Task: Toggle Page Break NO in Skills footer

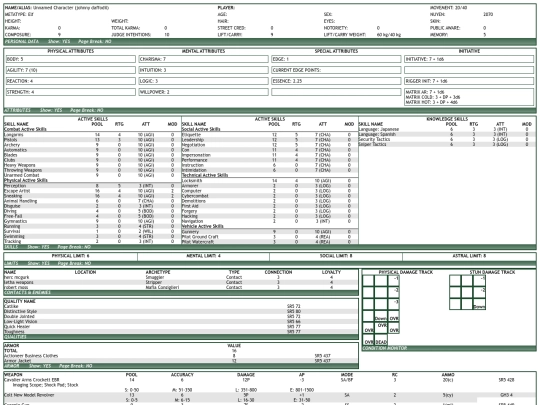Action: pos(74,247)
